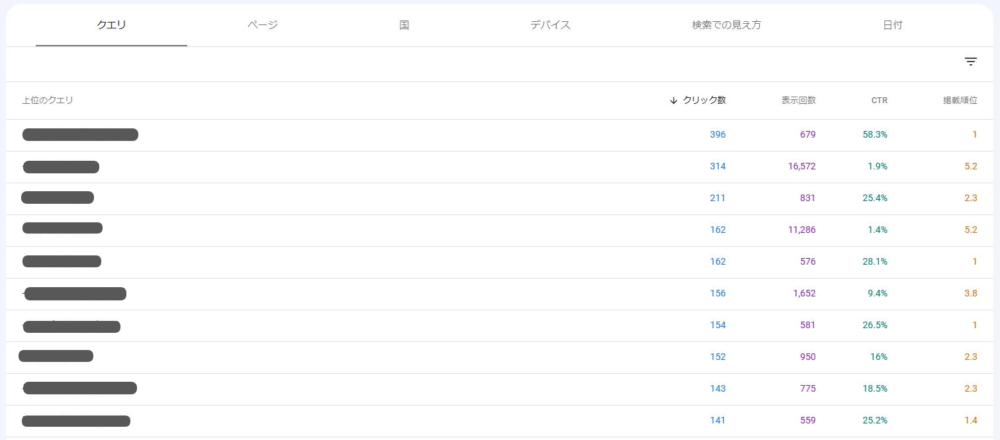Switch to the ページ tab
1000x440 pixels.
pyautogui.click(x=263, y=26)
